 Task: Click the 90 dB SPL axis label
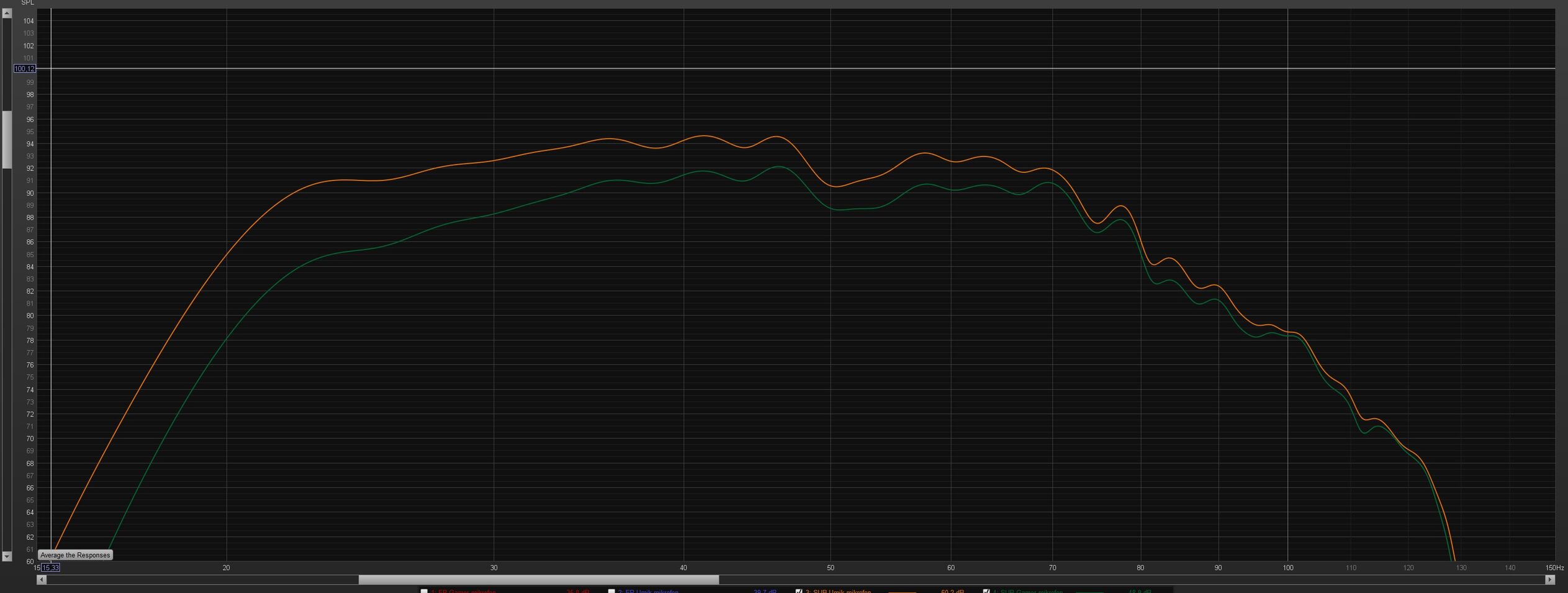30,193
